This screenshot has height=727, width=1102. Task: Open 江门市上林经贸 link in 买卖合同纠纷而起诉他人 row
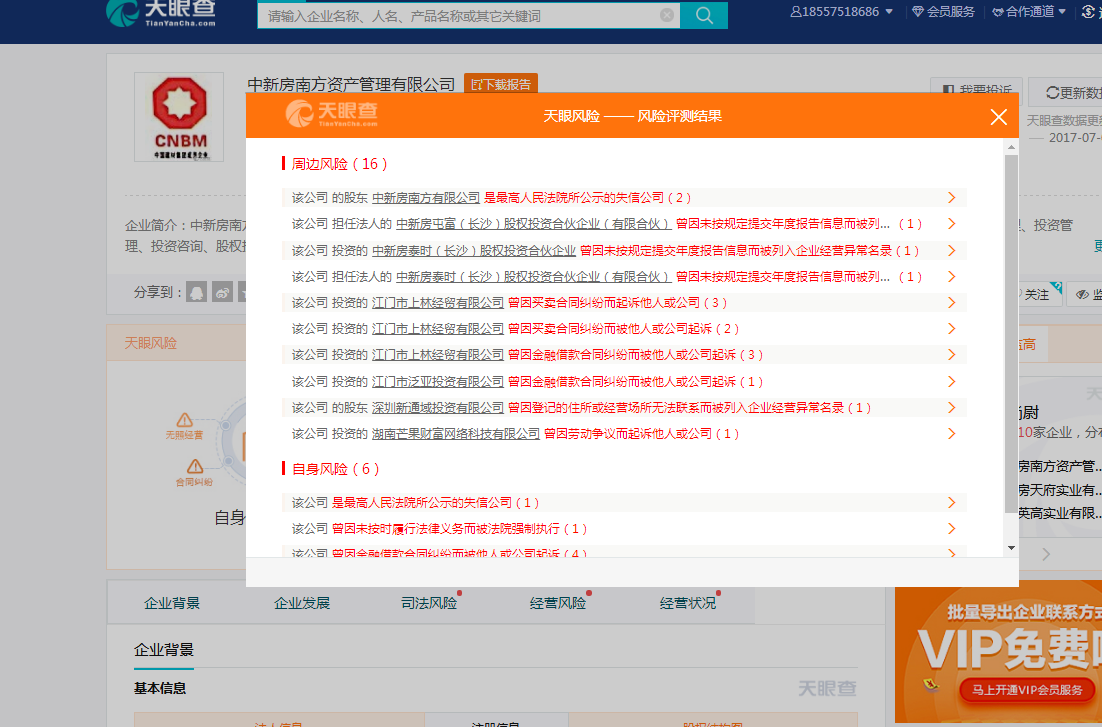coord(438,302)
